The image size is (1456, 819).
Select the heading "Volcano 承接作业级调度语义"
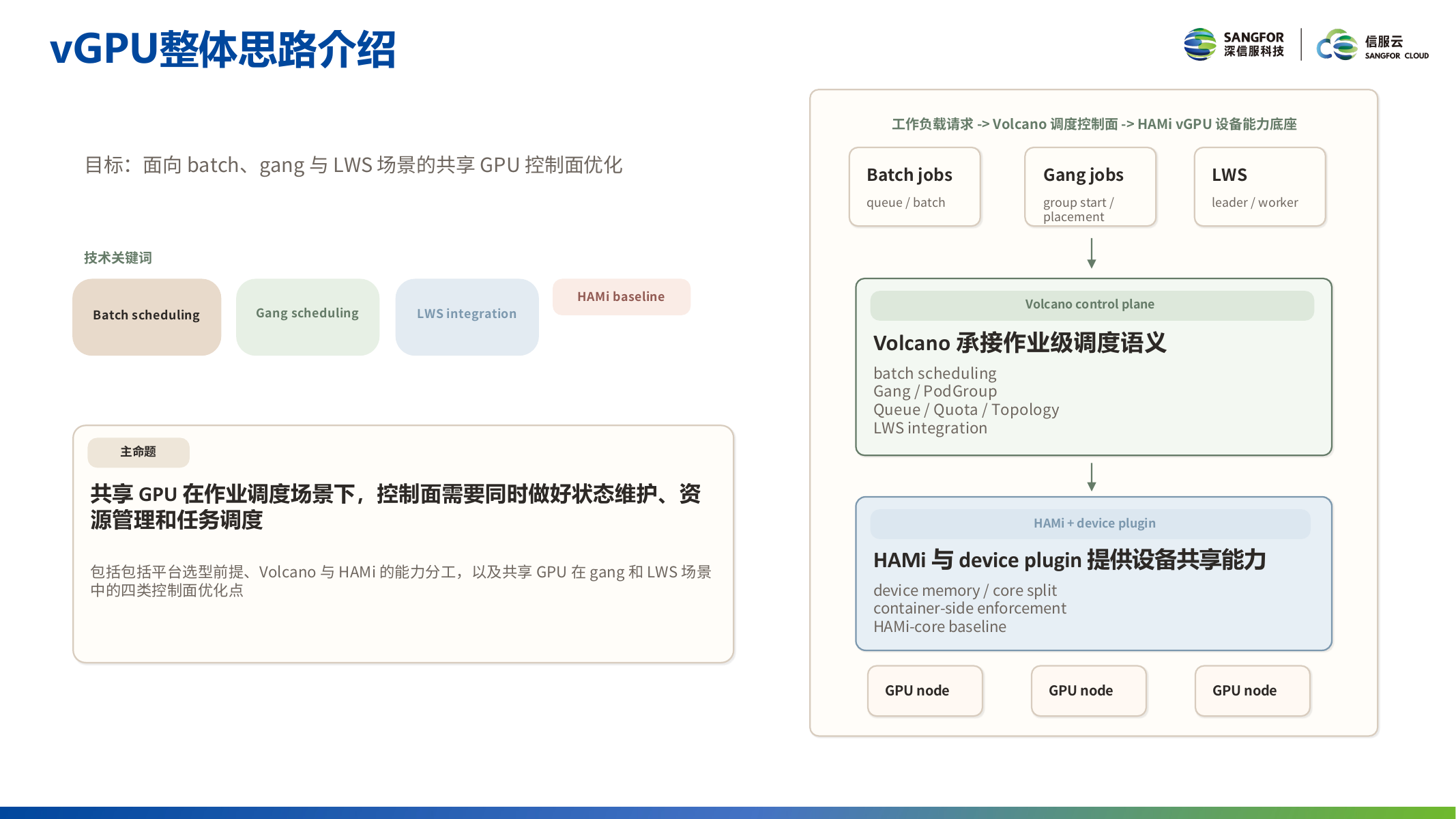coord(1020,343)
